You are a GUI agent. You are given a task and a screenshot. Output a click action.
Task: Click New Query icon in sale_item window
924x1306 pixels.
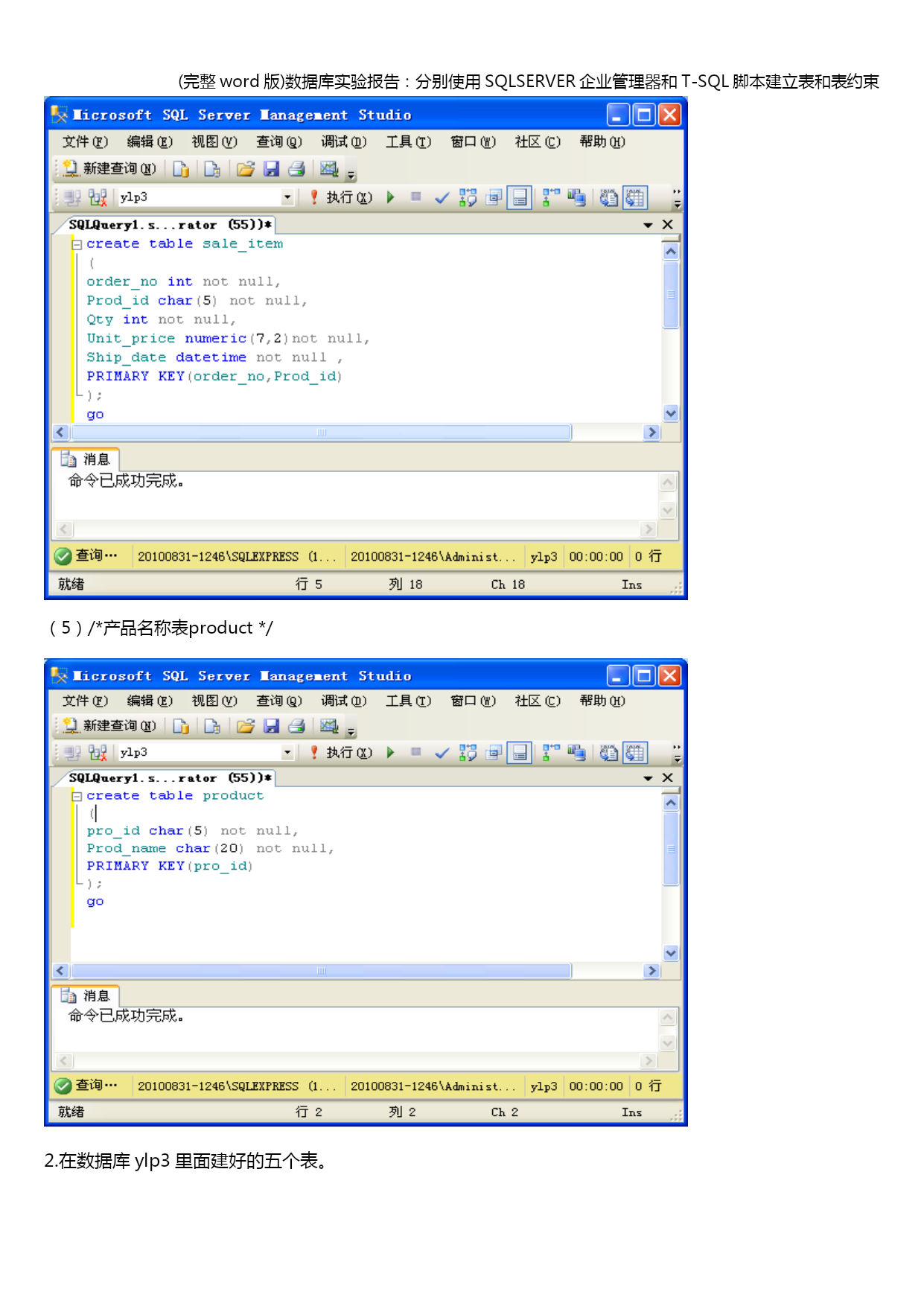[x=109, y=169]
